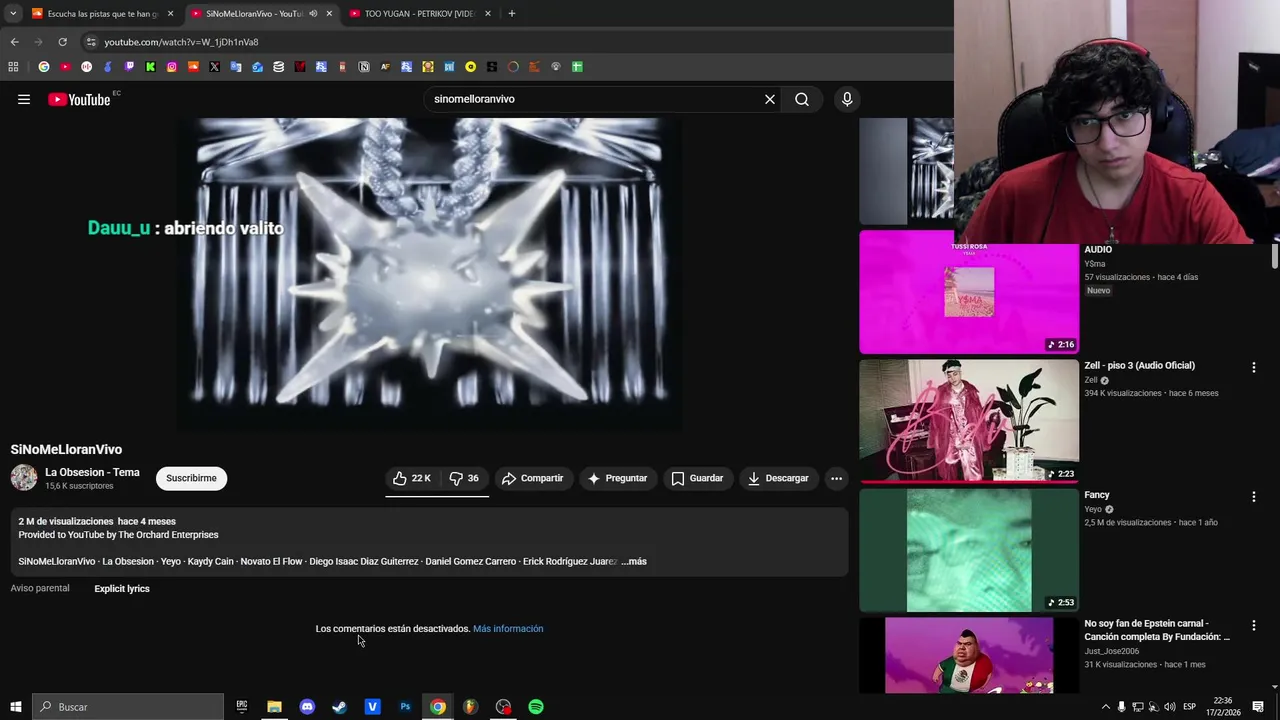Click the Chrome address bar URL
The height and width of the screenshot is (720, 1280).
click(181, 42)
